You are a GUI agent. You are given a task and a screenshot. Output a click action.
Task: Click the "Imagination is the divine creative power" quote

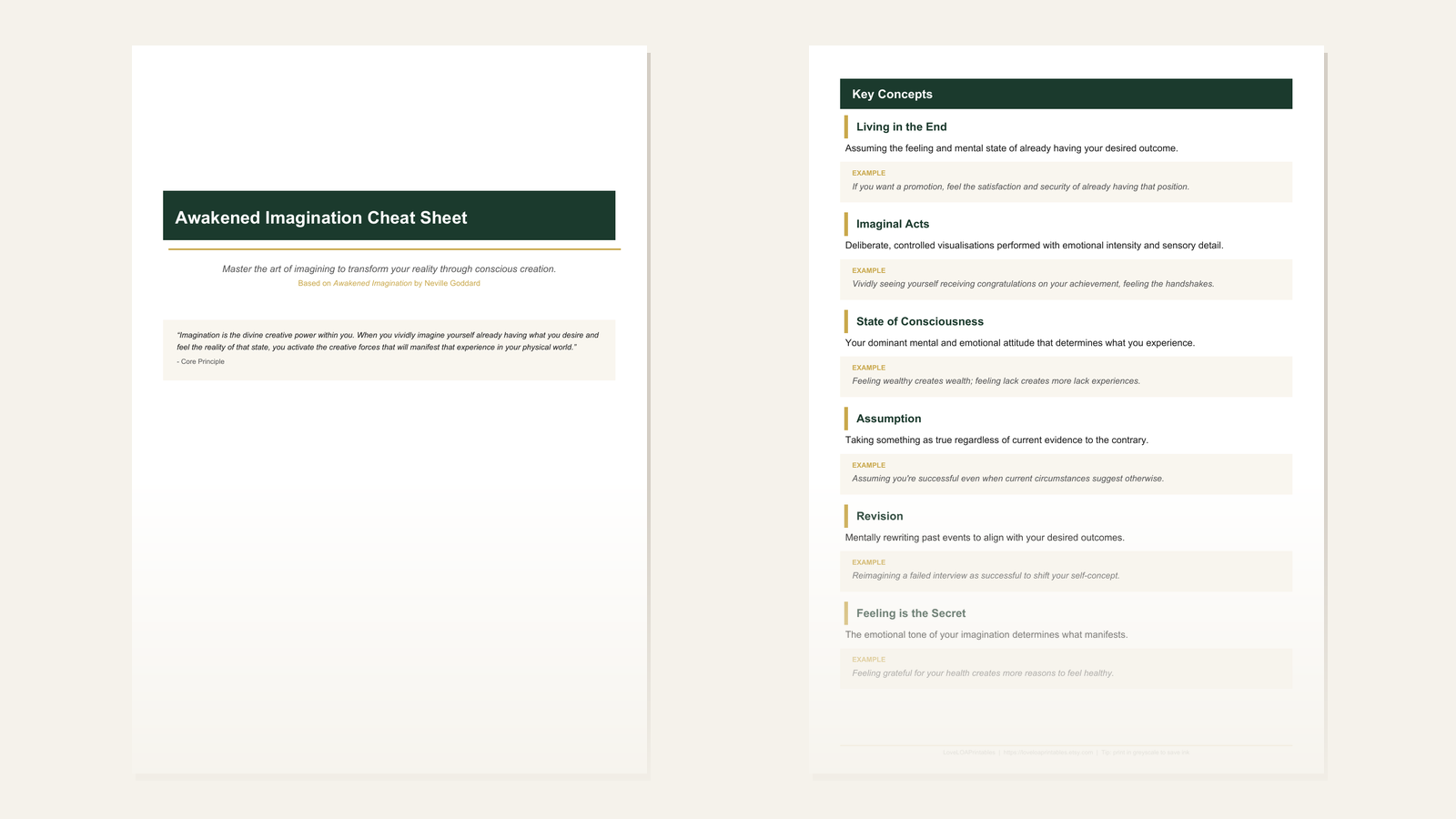coord(388,341)
